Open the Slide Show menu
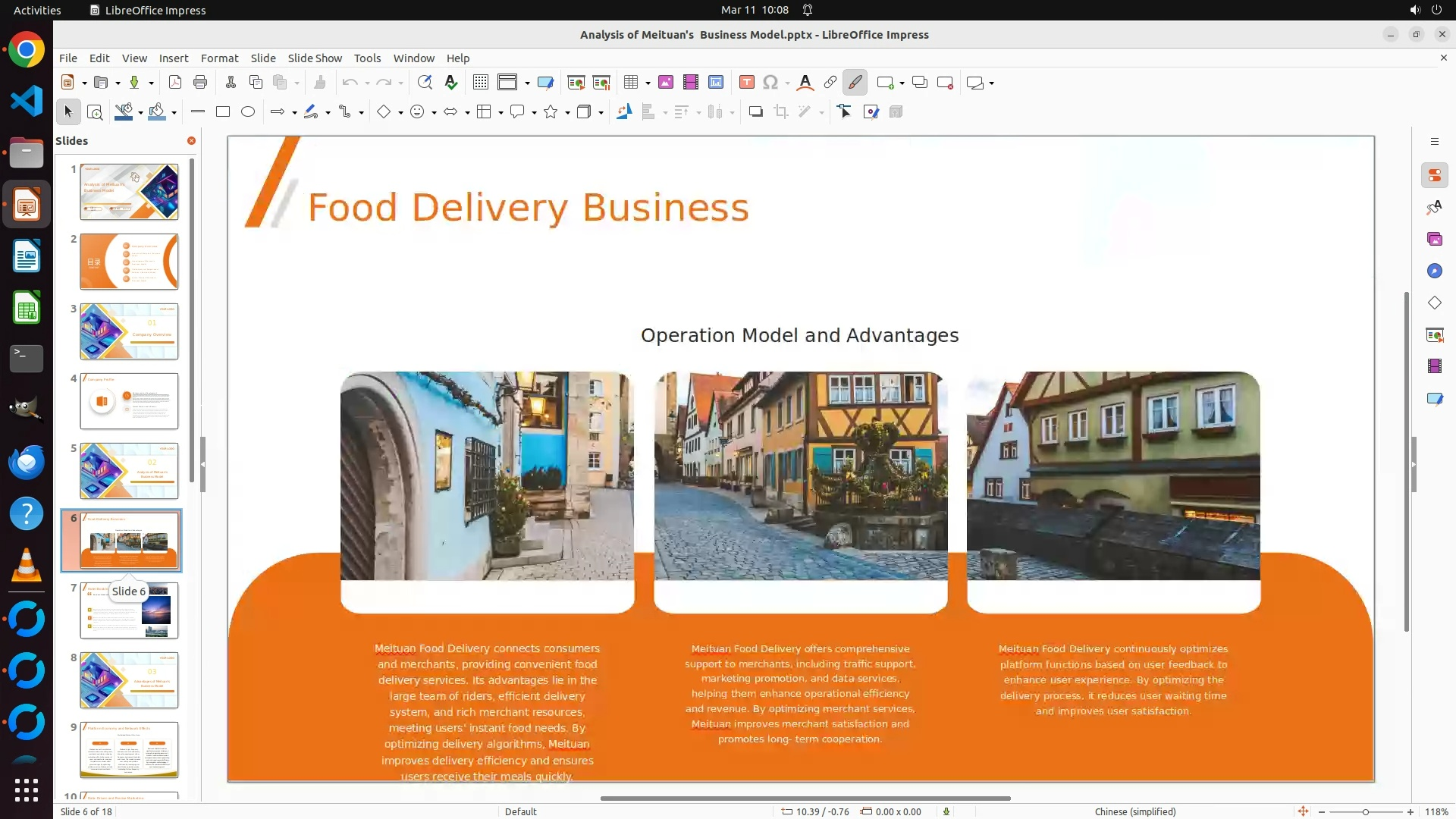The width and height of the screenshot is (1456, 819). (x=315, y=58)
